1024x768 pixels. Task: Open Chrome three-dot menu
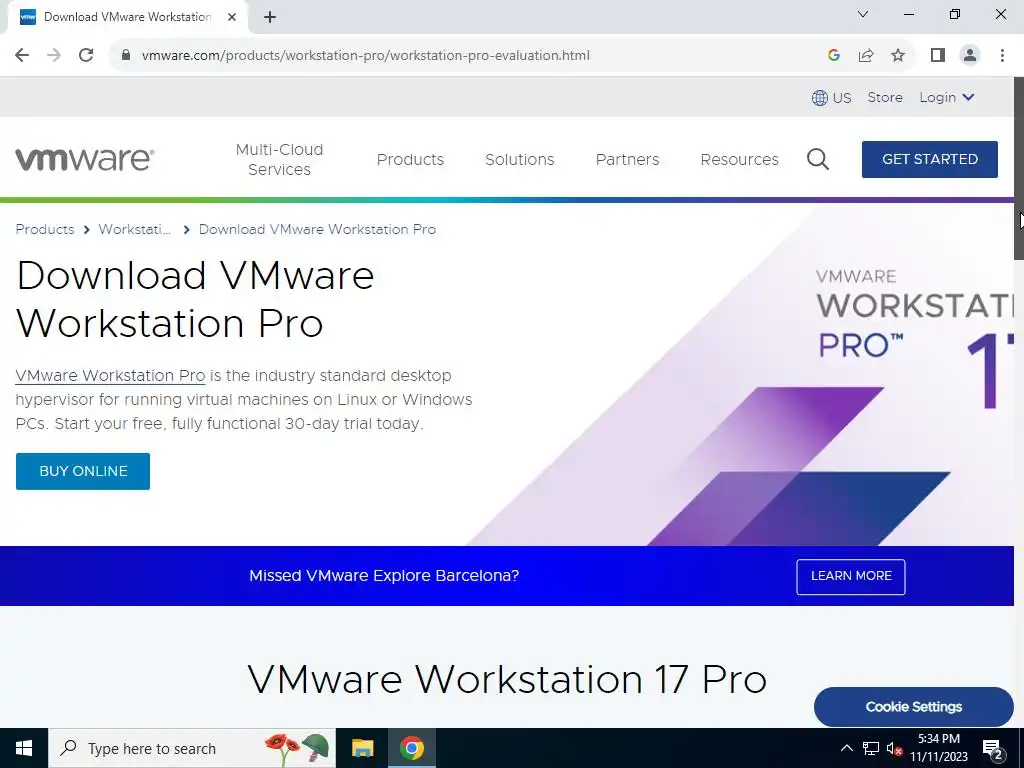click(x=1002, y=56)
